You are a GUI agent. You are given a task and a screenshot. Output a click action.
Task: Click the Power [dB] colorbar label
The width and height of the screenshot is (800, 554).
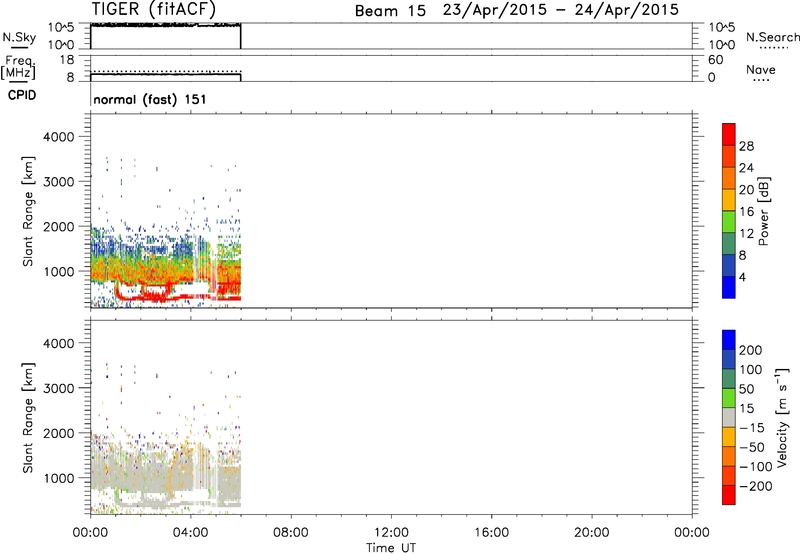pos(764,211)
